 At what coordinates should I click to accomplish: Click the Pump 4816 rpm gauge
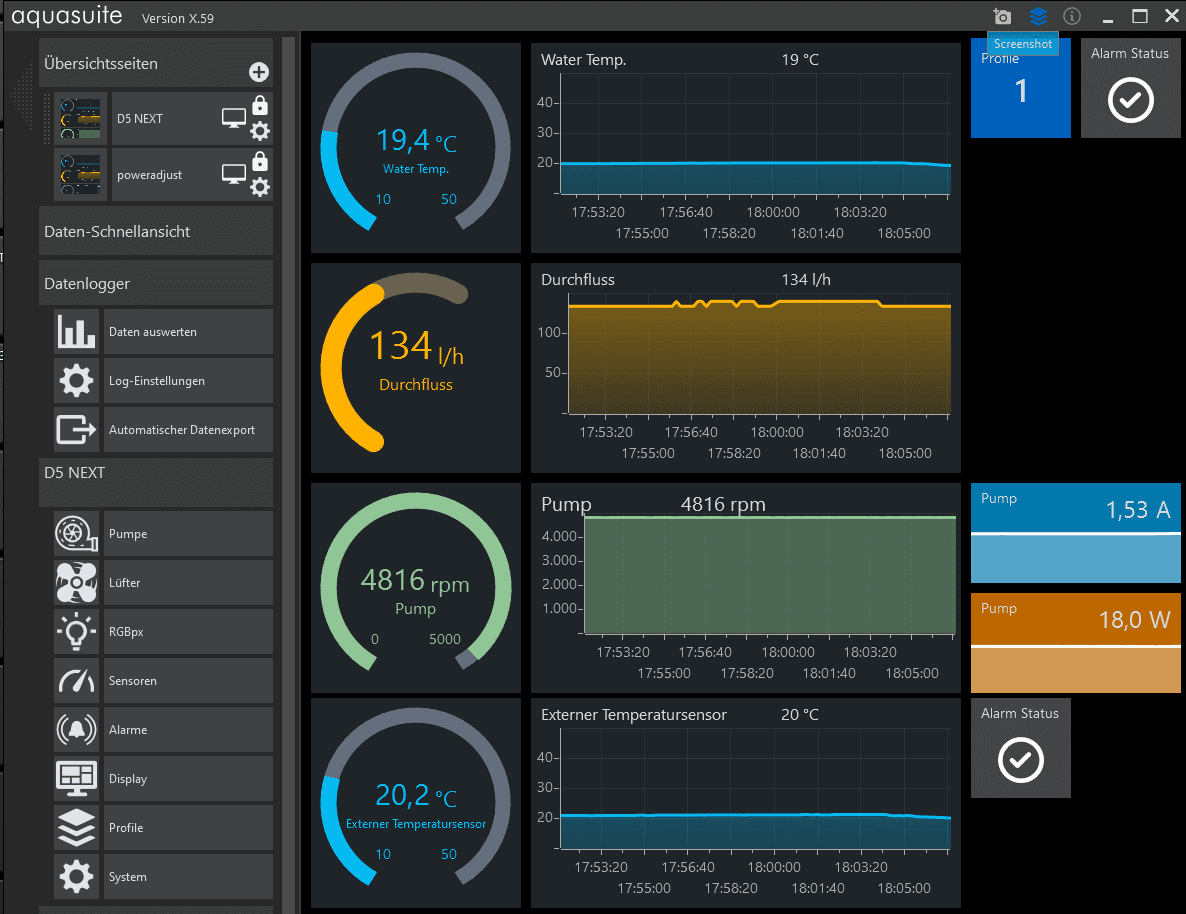[x=415, y=588]
